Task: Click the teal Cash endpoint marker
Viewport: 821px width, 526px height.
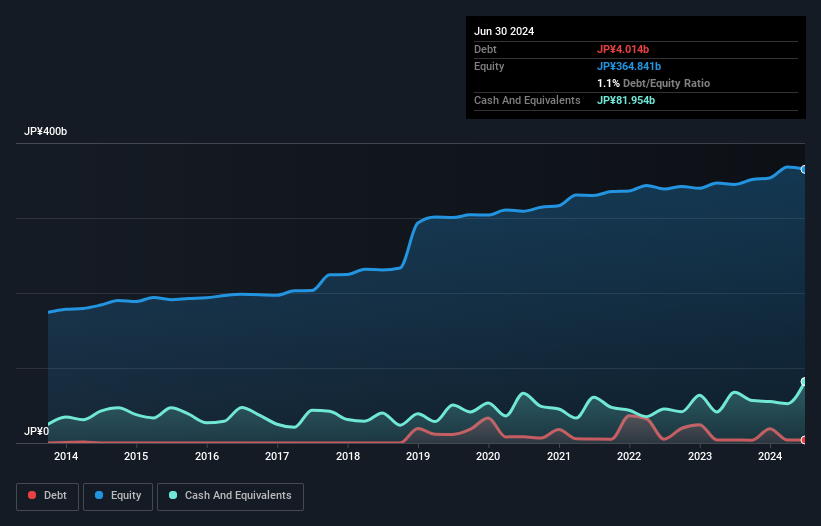Action: pos(803,382)
